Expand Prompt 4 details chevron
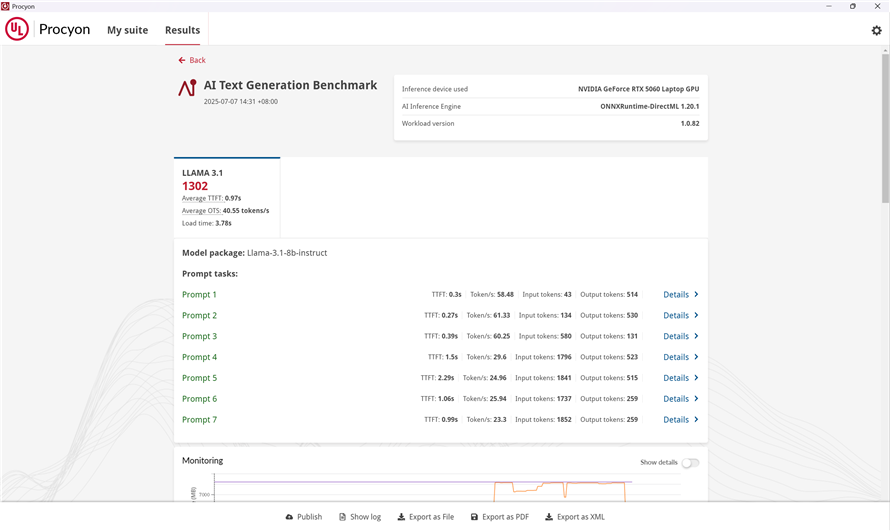The image size is (890, 531). (x=696, y=357)
